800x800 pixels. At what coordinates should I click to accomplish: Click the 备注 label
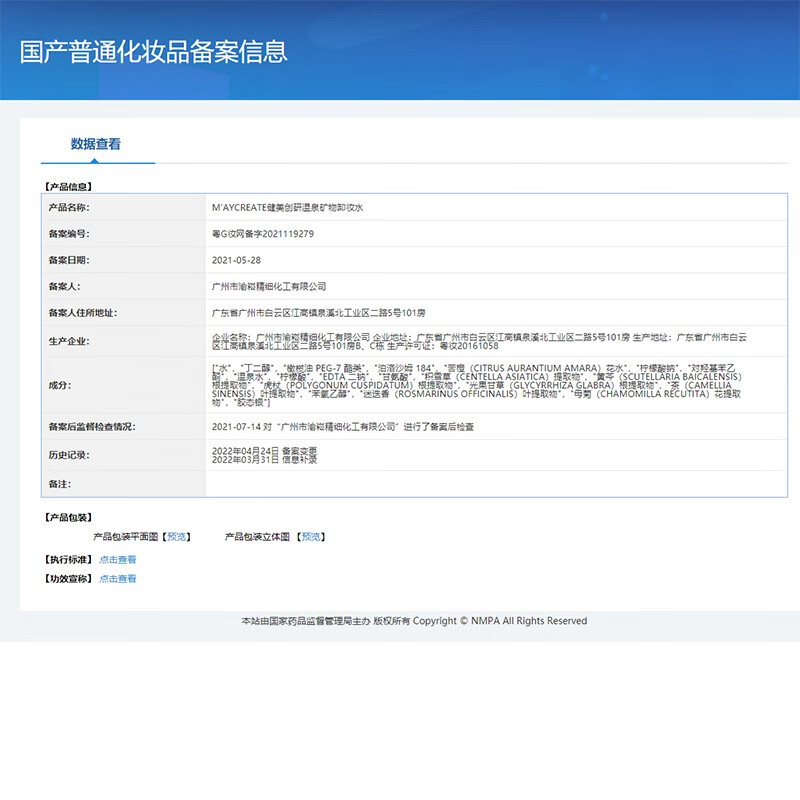pos(60,484)
